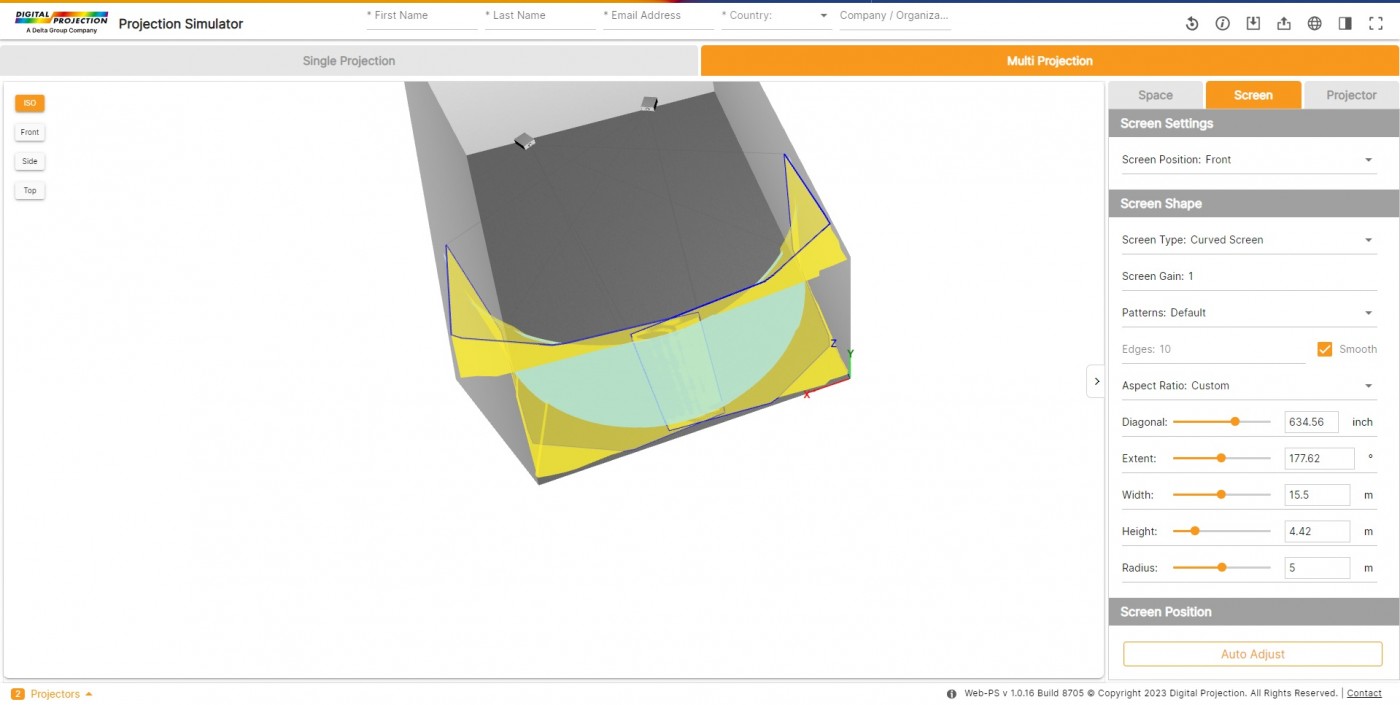Screen dimensions: 1400x705
Task: Adjust the Diagonal slider
Action: pyautogui.click(x=1235, y=422)
